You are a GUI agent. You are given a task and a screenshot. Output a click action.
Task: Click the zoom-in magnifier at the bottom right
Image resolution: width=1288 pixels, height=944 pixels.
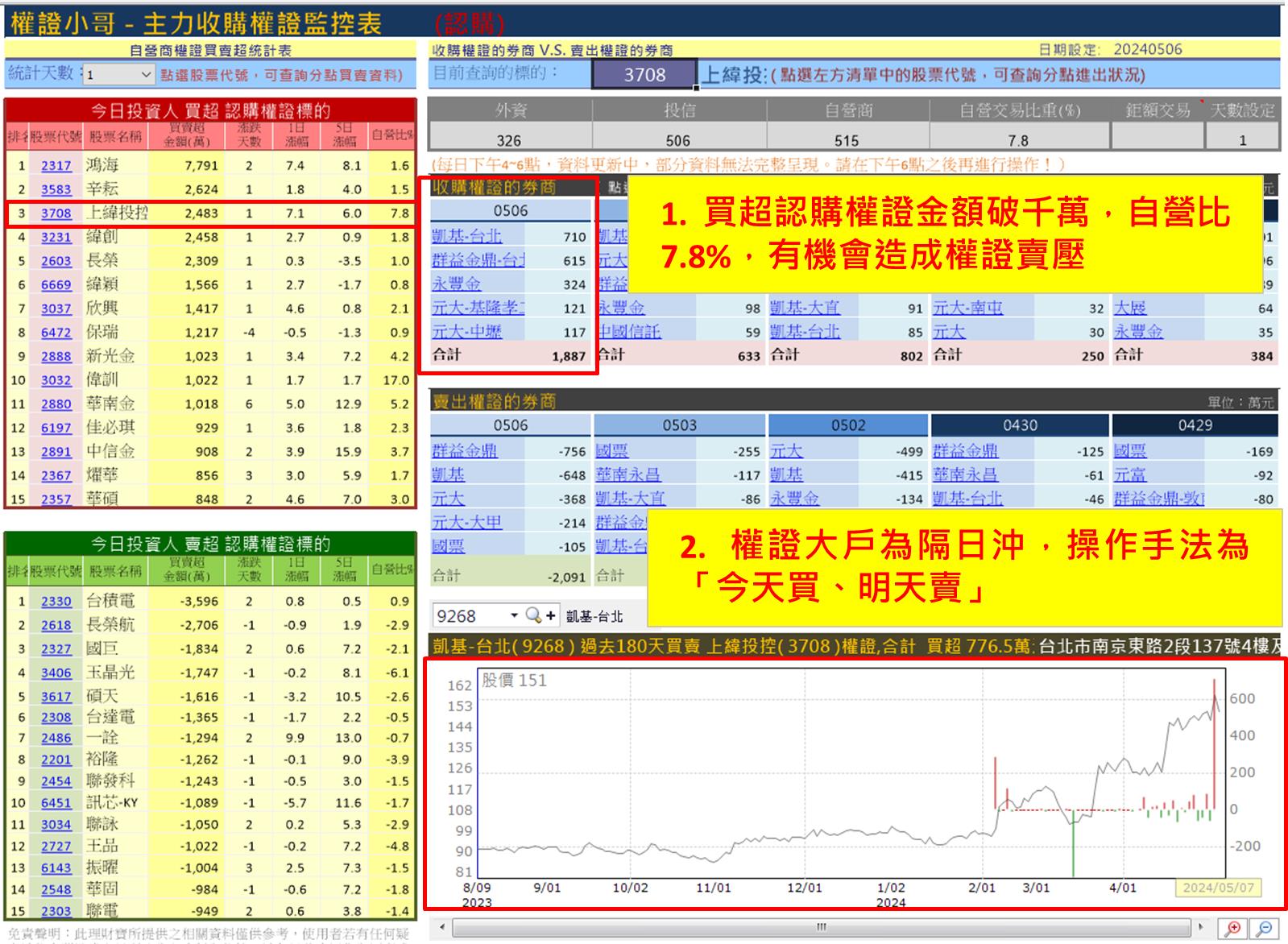pyautogui.click(x=1232, y=929)
